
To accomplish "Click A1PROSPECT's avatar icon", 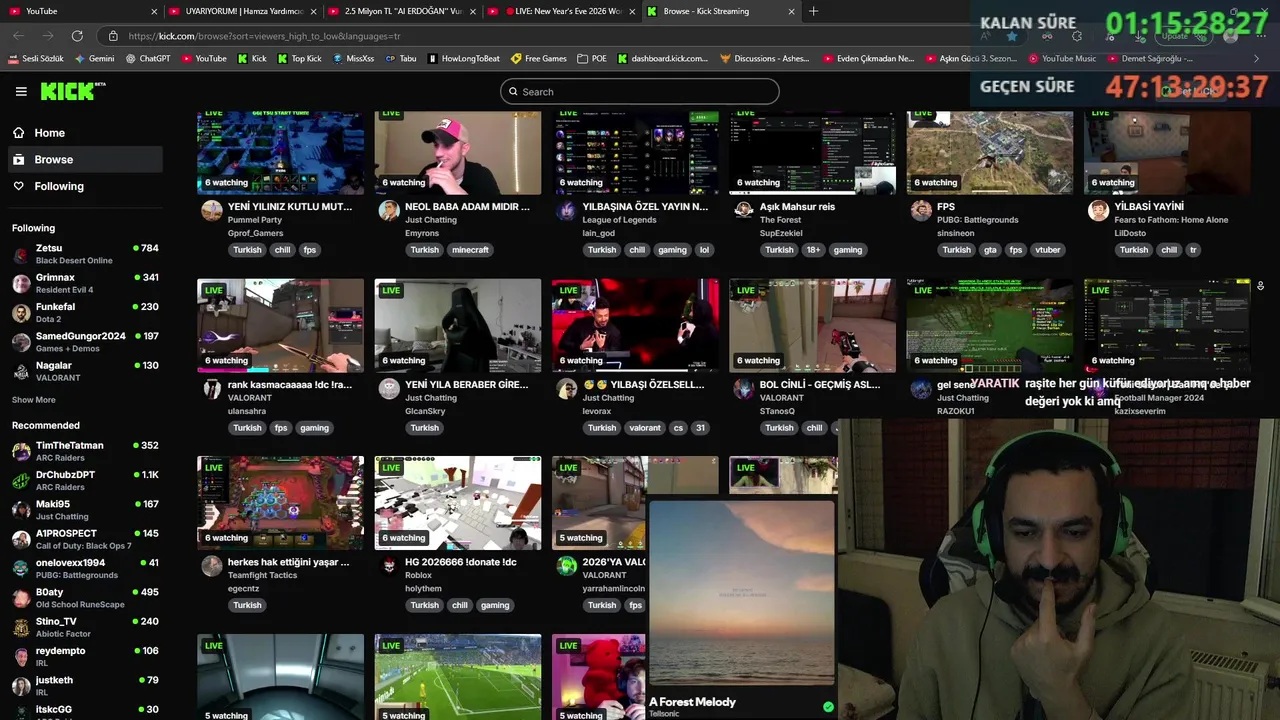I will coord(21,540).
